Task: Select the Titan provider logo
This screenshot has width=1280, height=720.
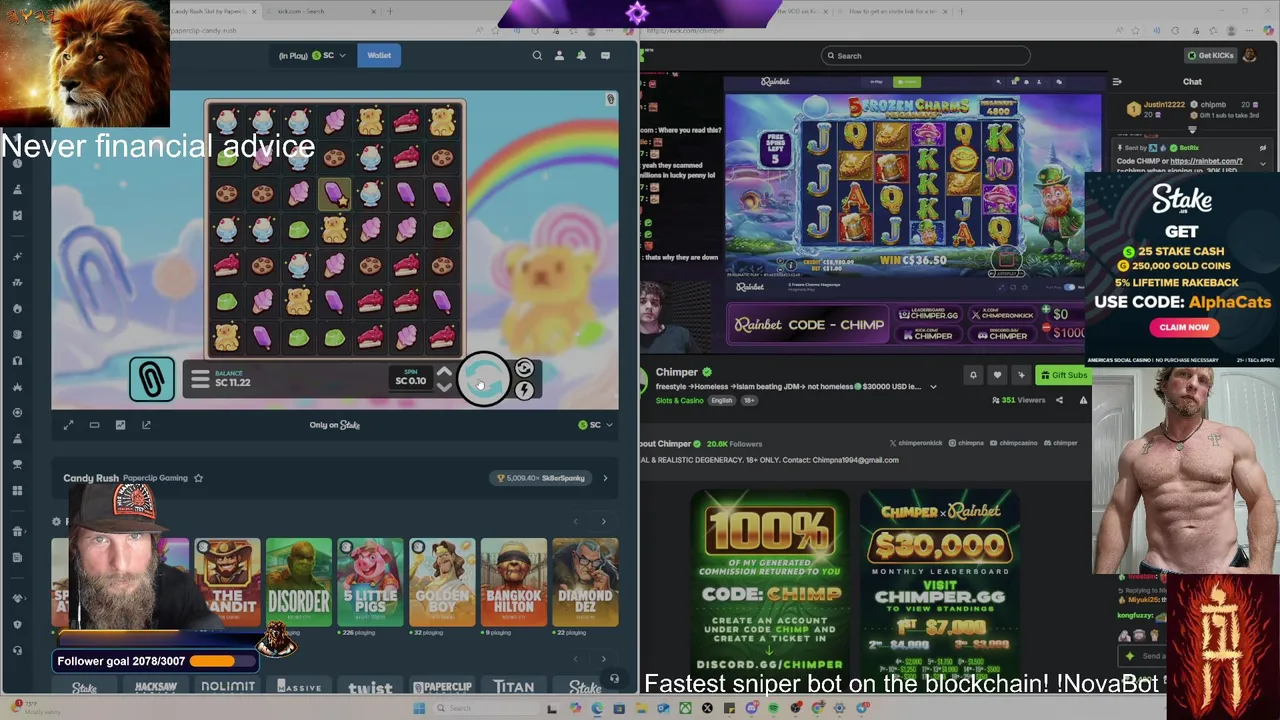Action: 513,687
